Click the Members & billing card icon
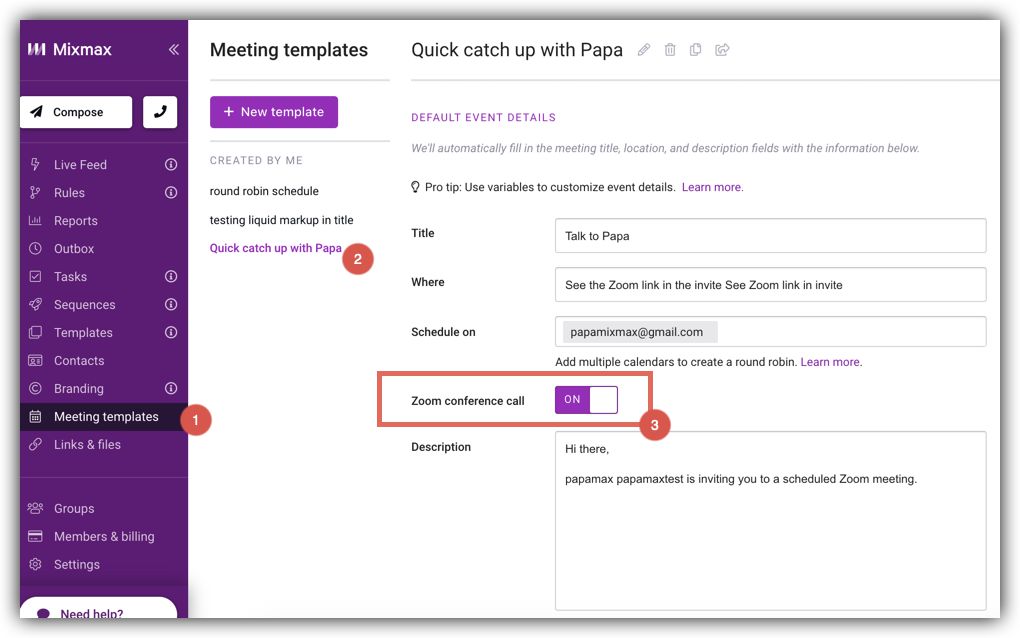Viewport: 1020px width, 638px height. coord(35,537)
